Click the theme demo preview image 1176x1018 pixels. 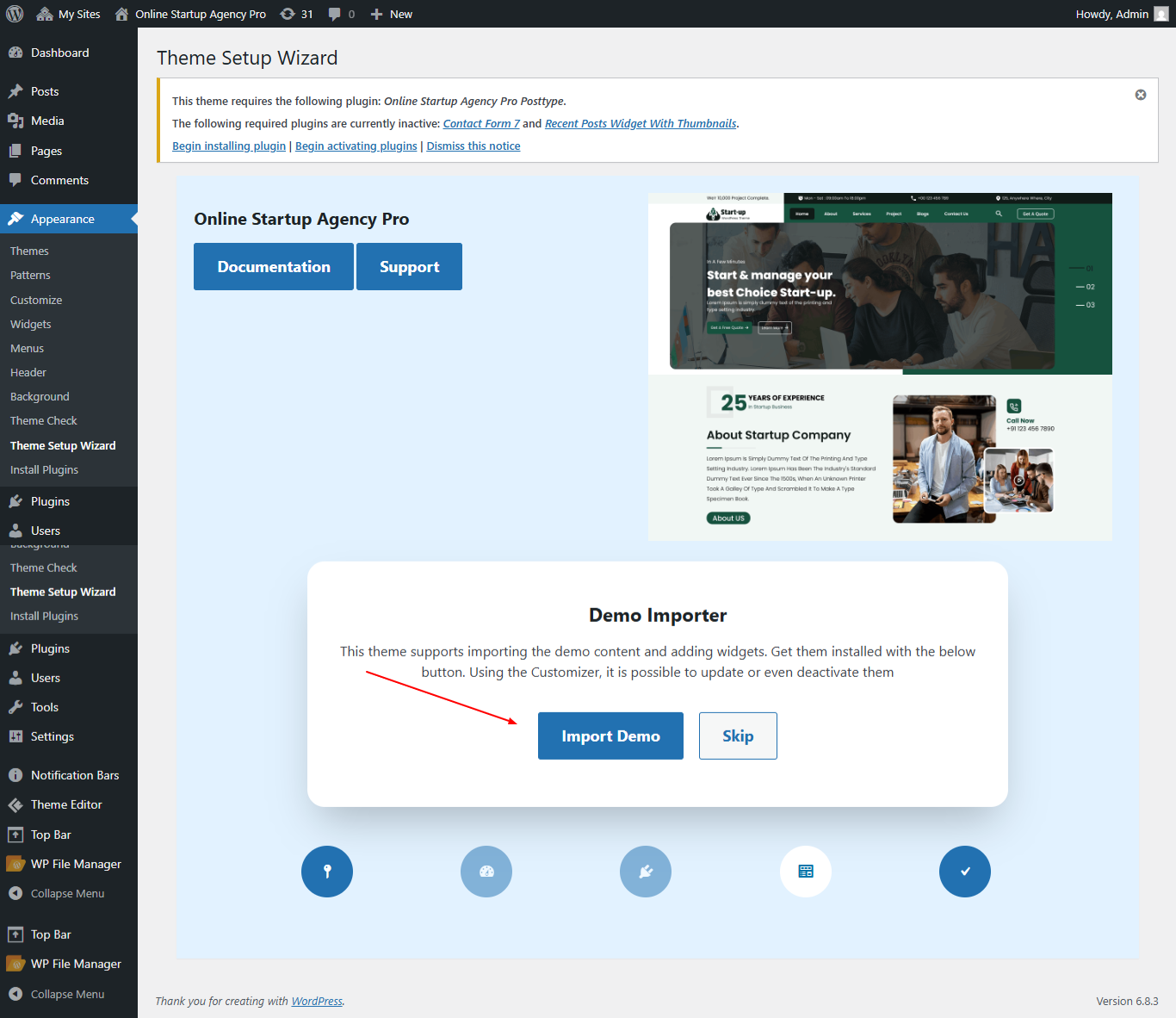880,367
